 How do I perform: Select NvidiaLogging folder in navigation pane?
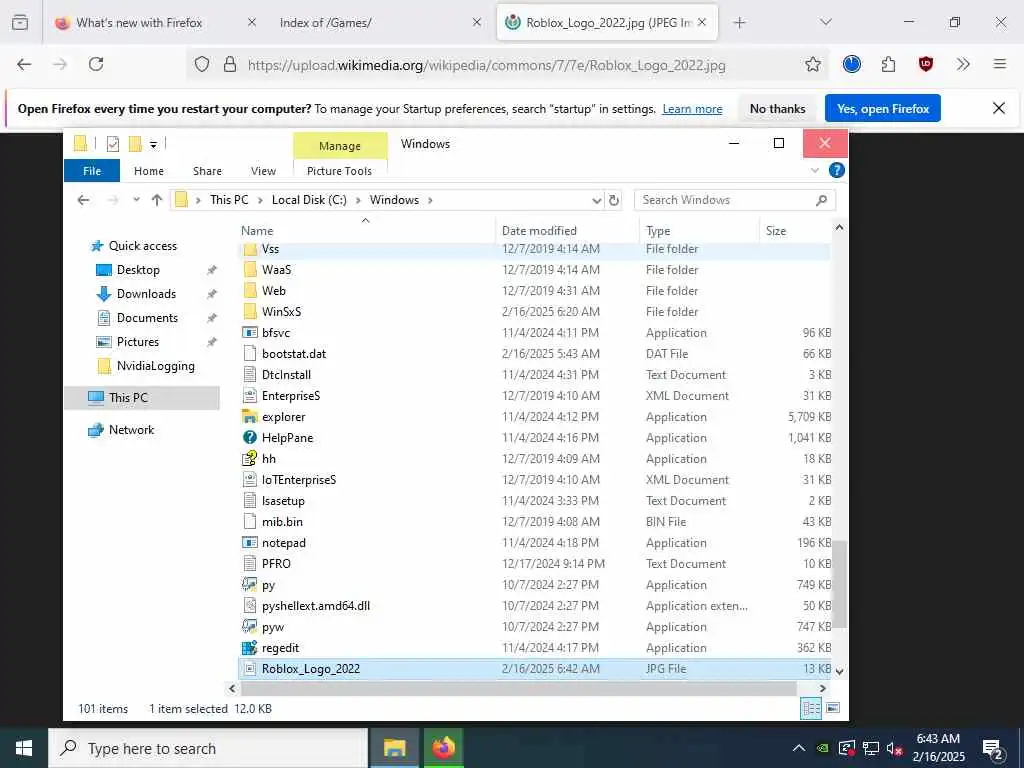(155, 366)
